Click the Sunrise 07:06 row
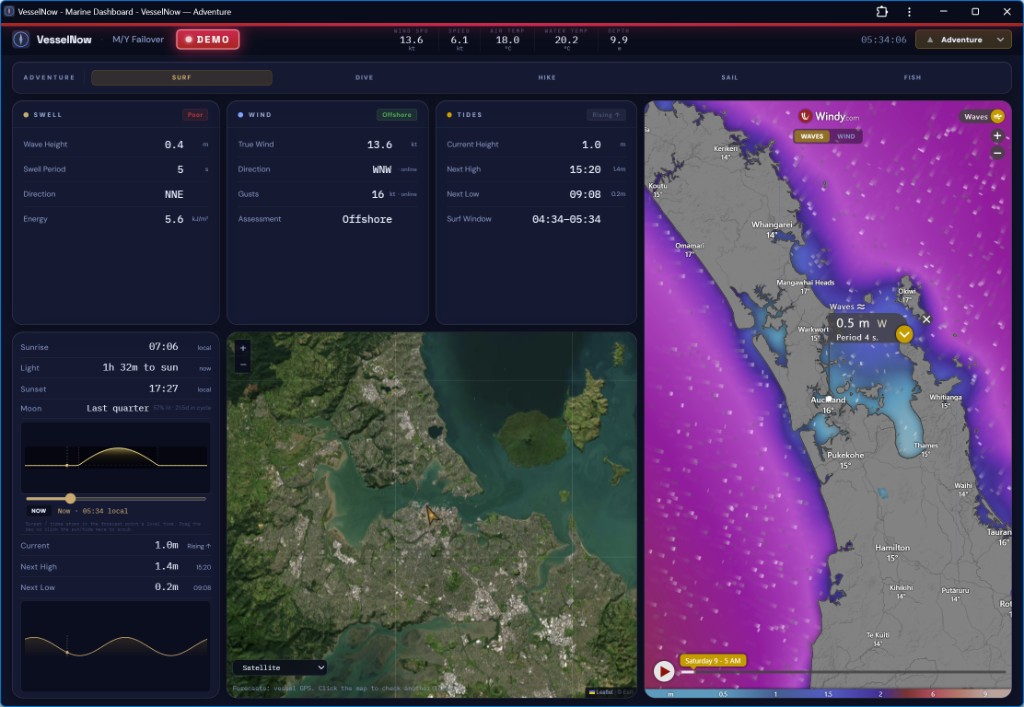1024x707 pixels. point(116,347)
